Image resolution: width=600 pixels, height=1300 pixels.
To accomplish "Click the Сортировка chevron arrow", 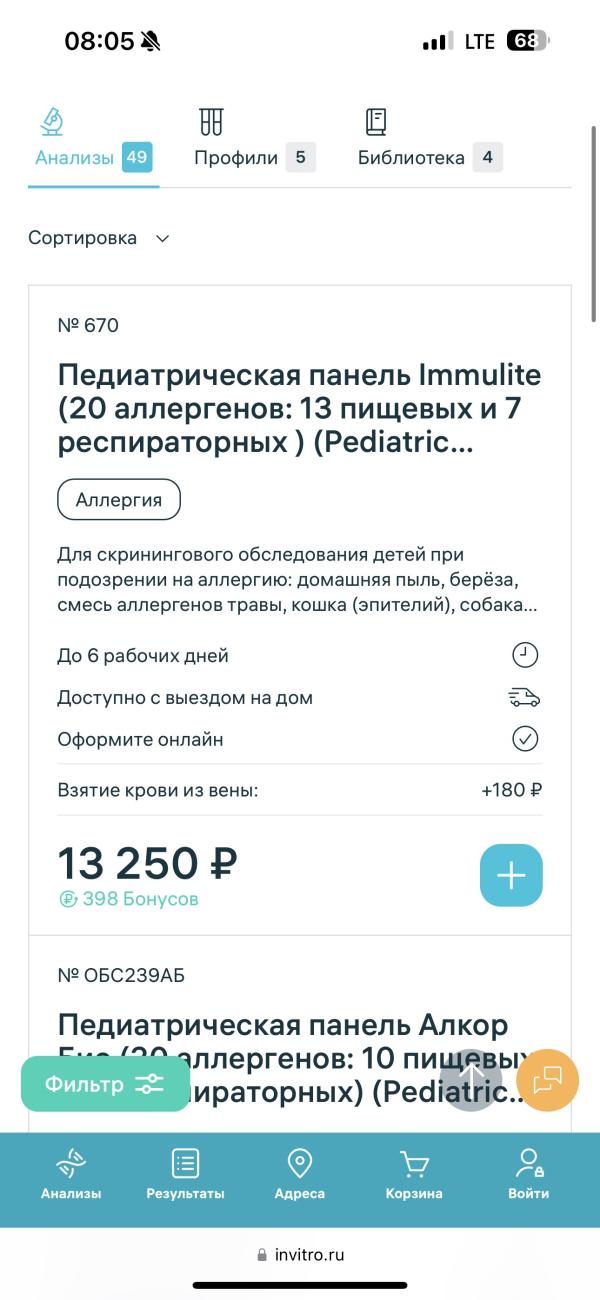I will [x=163, y=238].
